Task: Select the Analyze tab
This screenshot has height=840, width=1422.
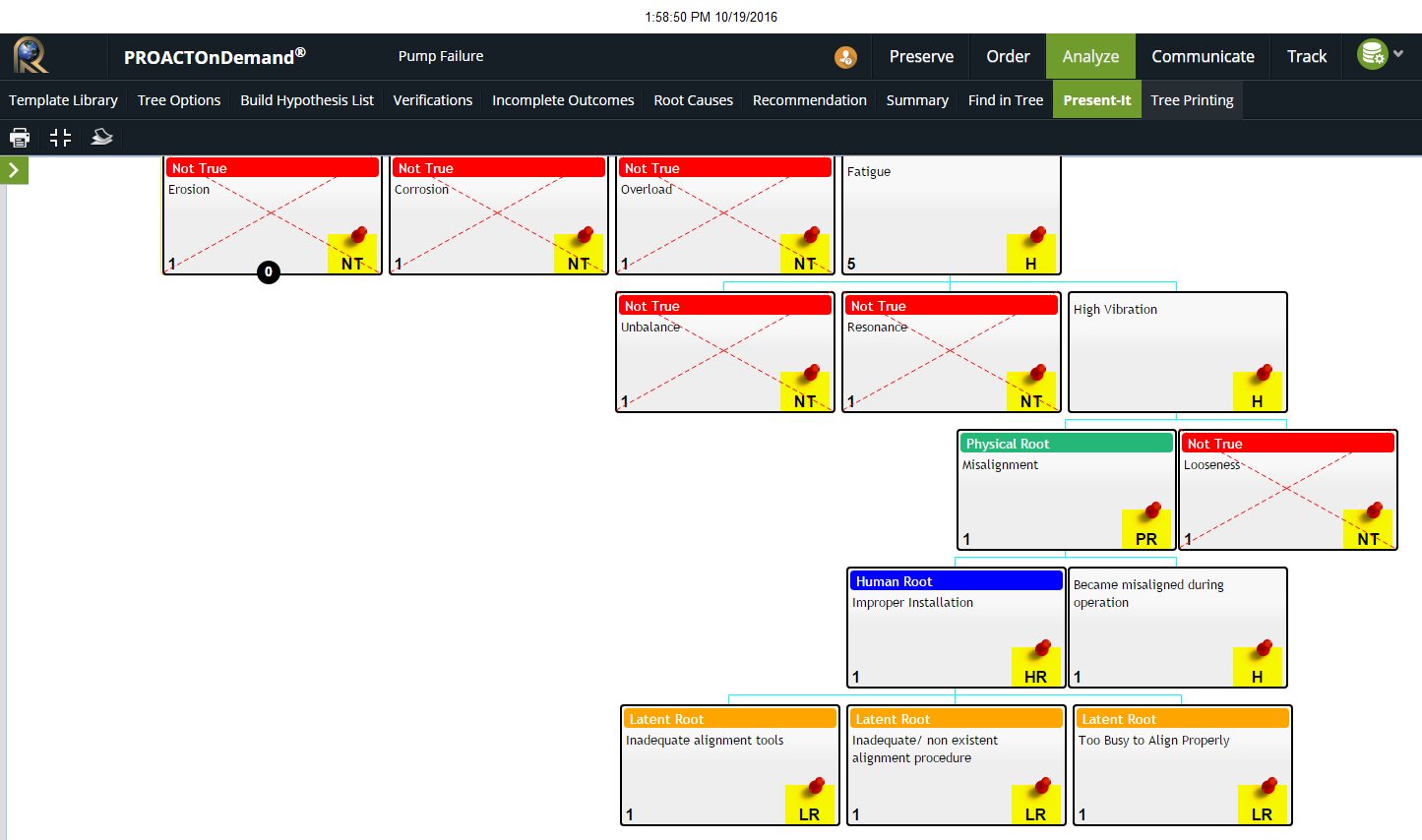Action: coord(1090,57)
